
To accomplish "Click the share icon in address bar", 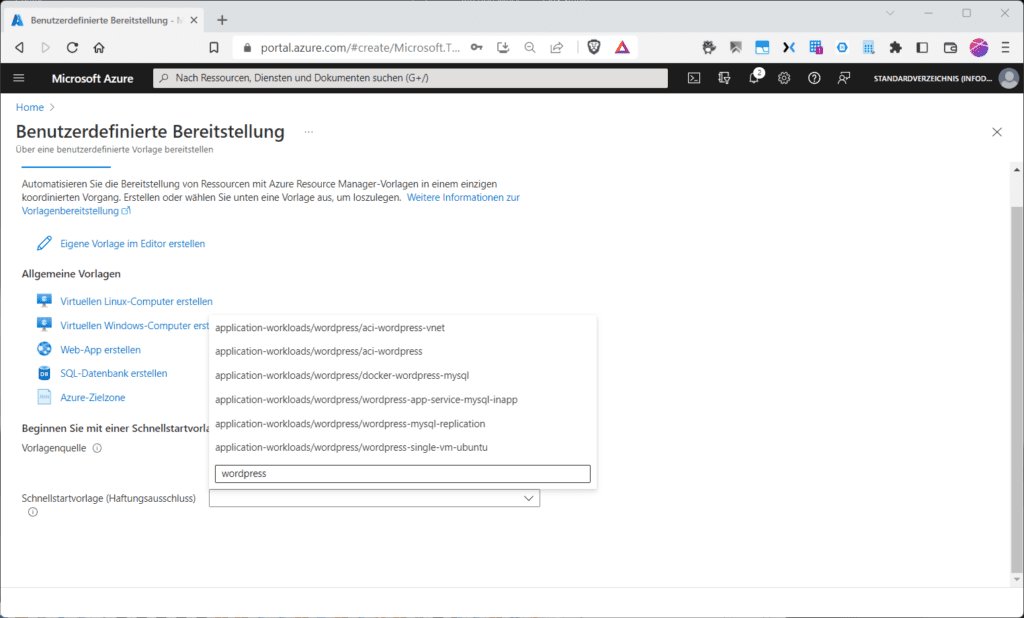I will (556, 47).
